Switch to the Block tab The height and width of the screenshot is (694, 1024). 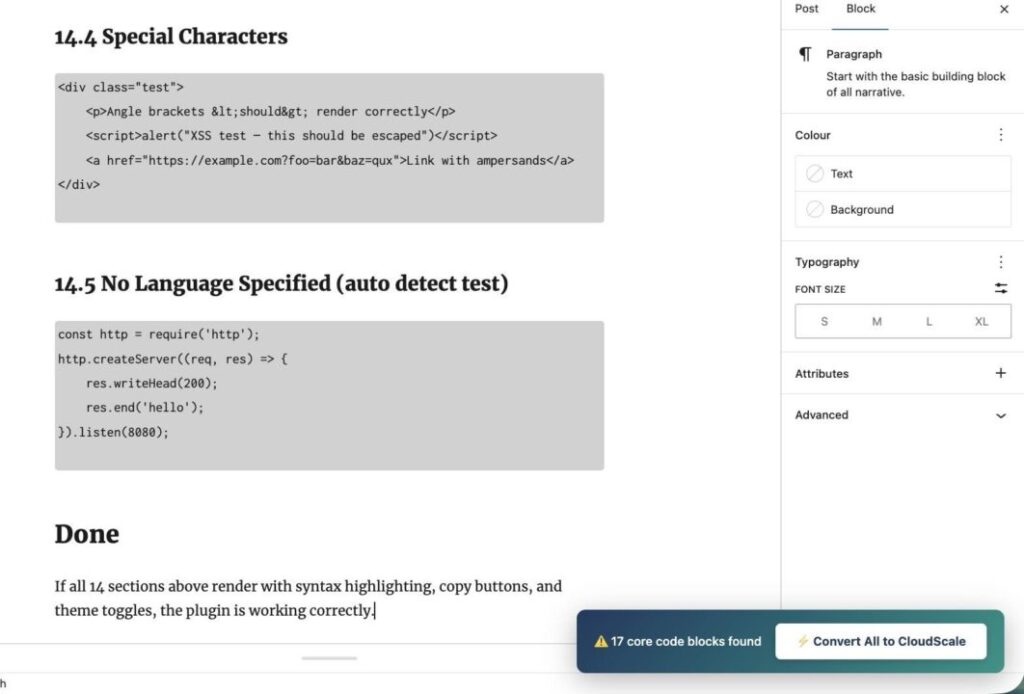coord(860,9)
